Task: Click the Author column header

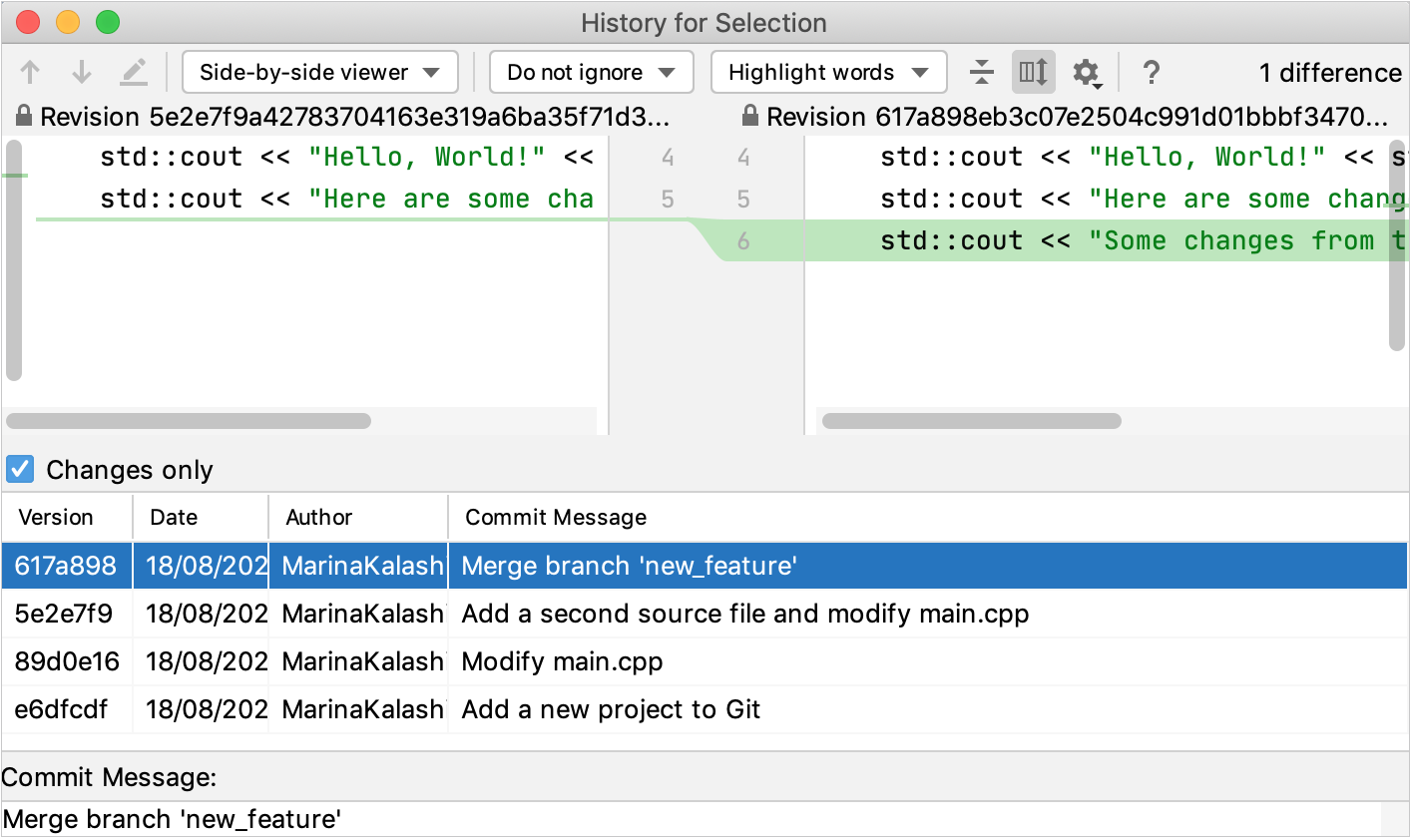Action: pyautogui.click(x=319, y=517)
